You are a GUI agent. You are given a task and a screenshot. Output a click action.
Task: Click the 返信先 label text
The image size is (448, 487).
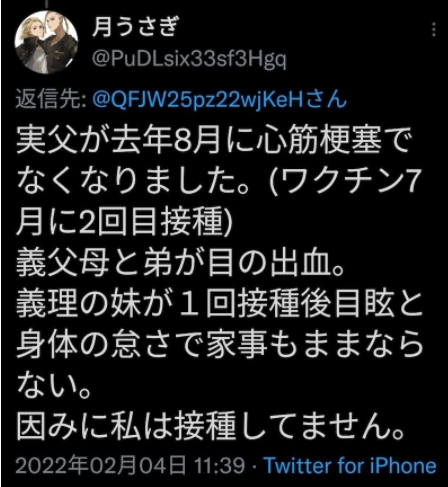(x=51, y=99)
